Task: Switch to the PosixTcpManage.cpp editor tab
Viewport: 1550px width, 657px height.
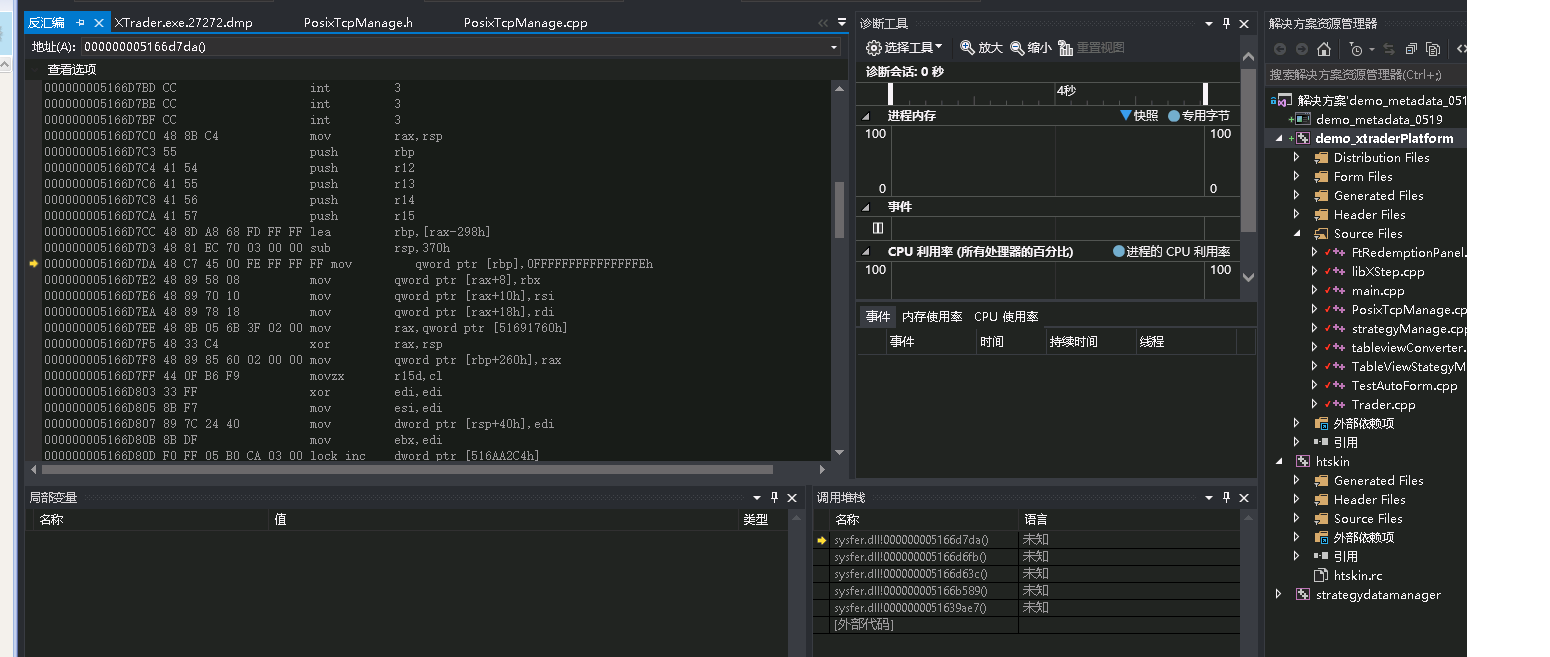Action: [x=525, y=22]
